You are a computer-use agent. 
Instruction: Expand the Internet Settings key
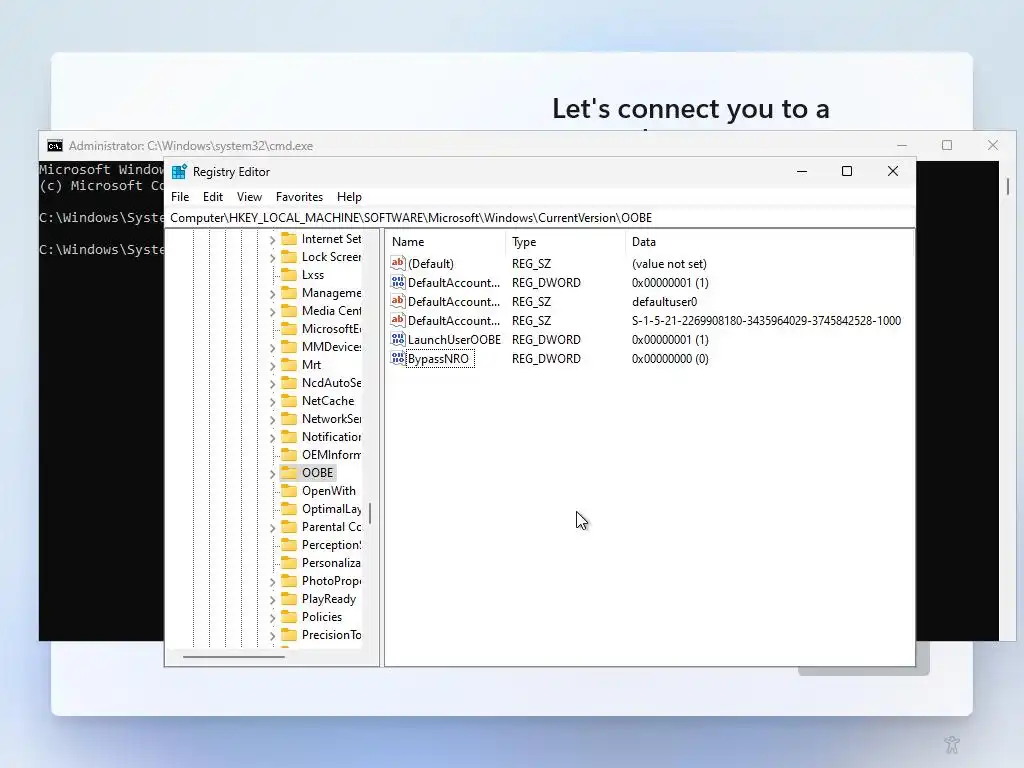(272, 240)
